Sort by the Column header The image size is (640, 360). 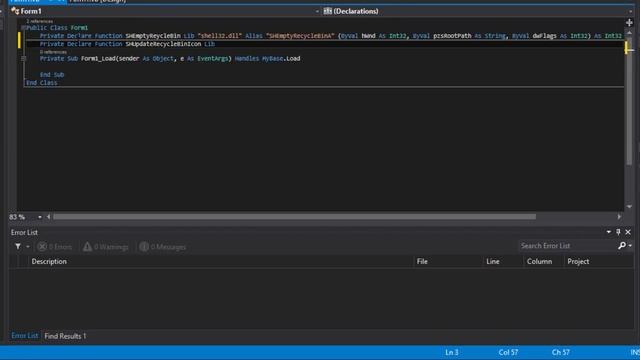[543, 261]
